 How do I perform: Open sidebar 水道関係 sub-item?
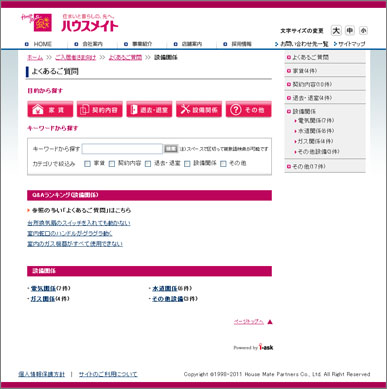(x=315, y=131)
